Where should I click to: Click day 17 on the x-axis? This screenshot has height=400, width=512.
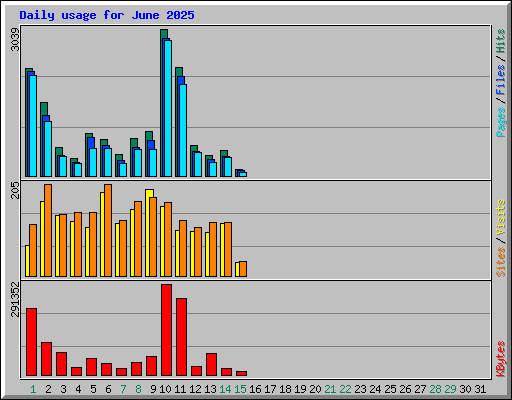270,389
